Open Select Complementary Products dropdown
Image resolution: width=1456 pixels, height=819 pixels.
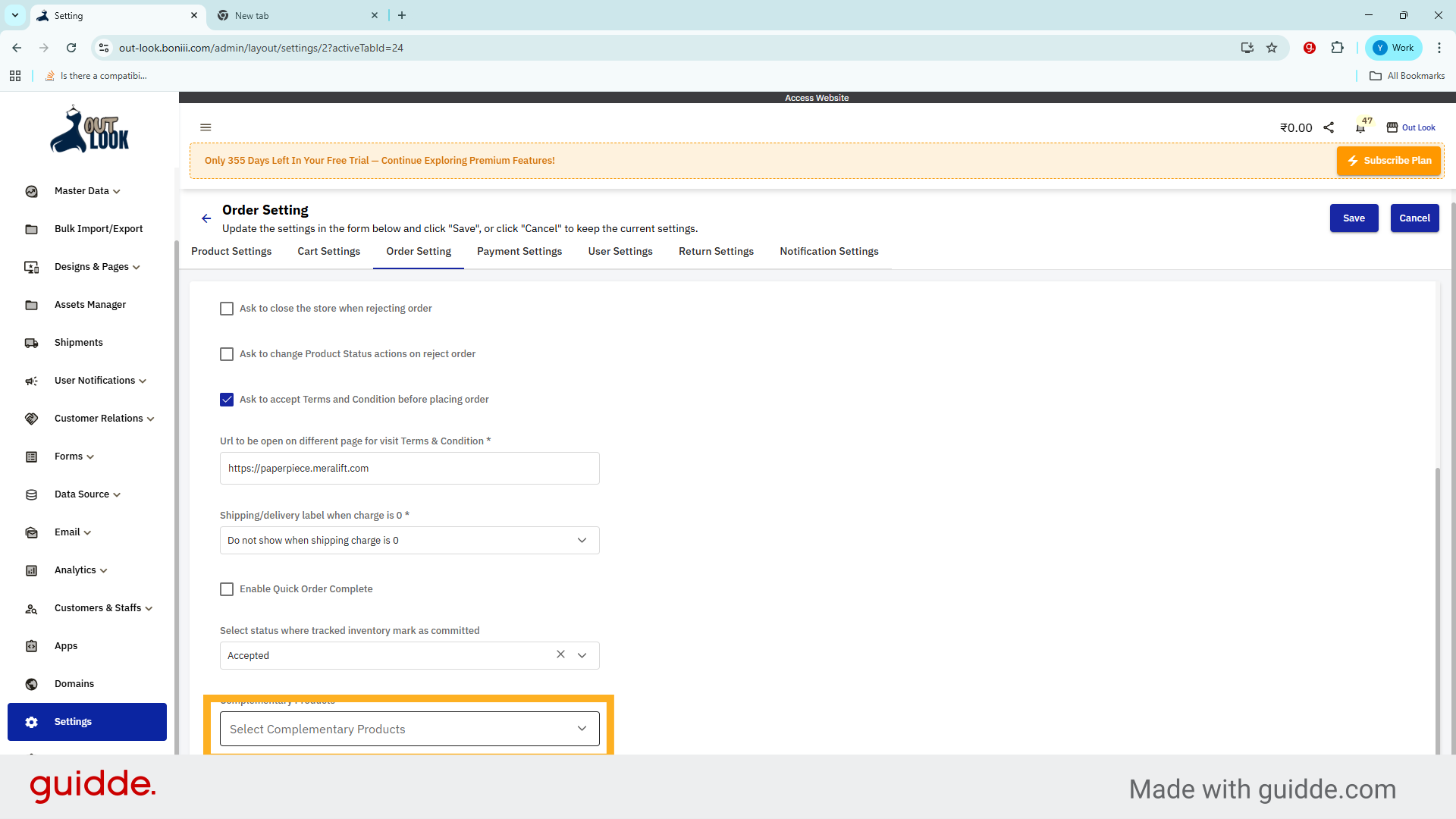[409, 729]
